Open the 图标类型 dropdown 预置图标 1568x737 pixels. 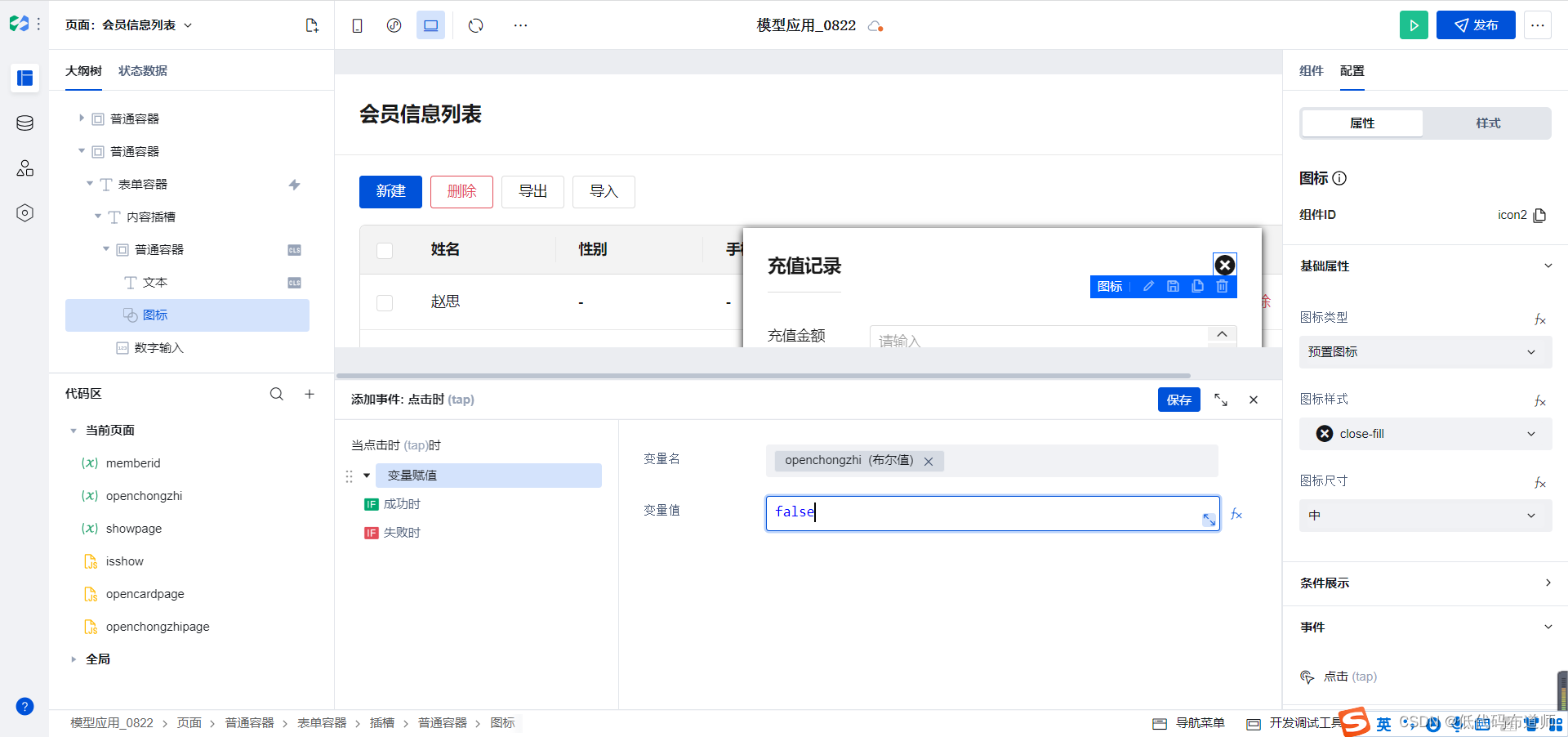click(1424, 352)
